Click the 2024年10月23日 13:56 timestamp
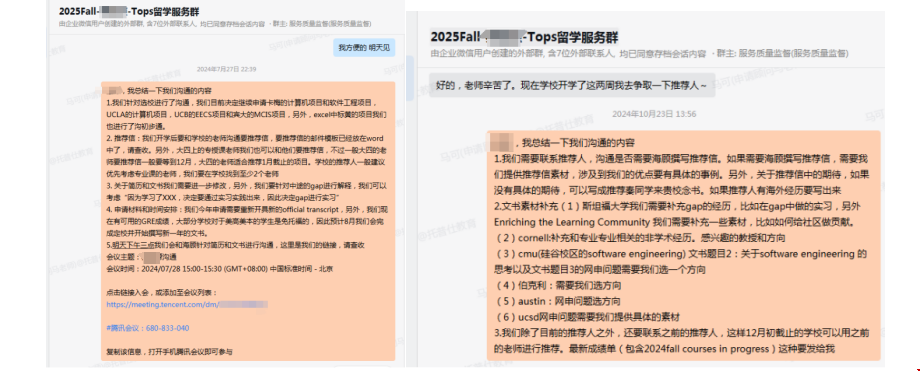The height and width of the screenshot is (371, 920). tap(654, 114)
